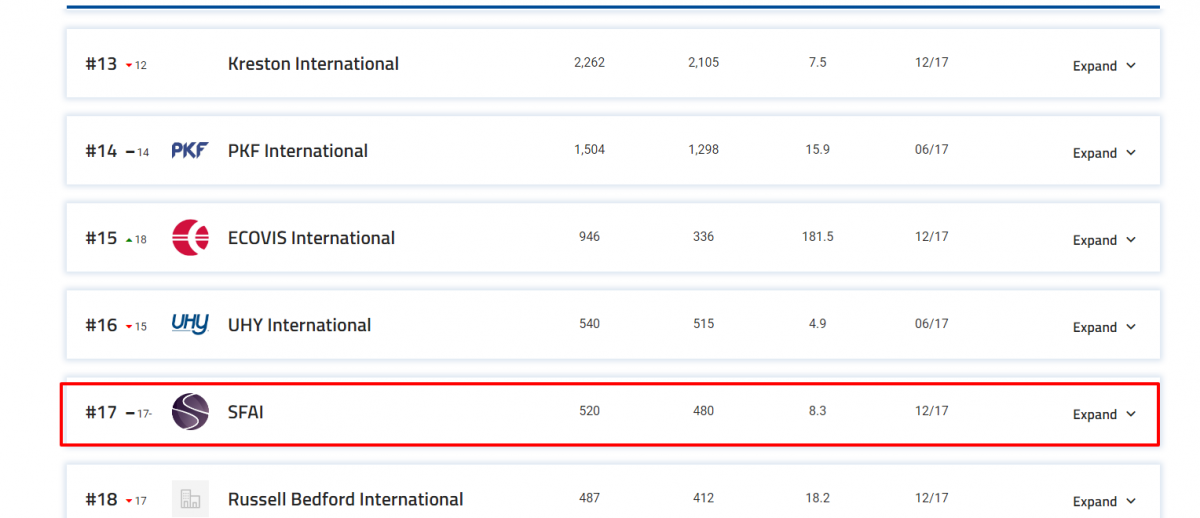This screenshot has width=1200, height=518.
Task: Select the #15 rank label
Action: [101, 238]
